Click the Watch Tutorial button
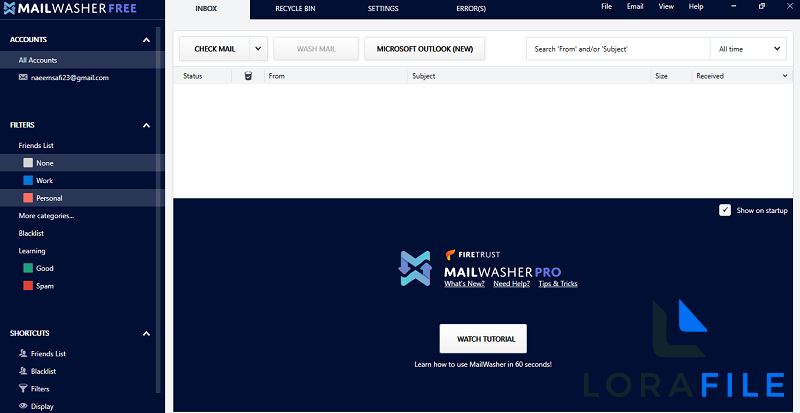800x413 pixels. point(483,338)
